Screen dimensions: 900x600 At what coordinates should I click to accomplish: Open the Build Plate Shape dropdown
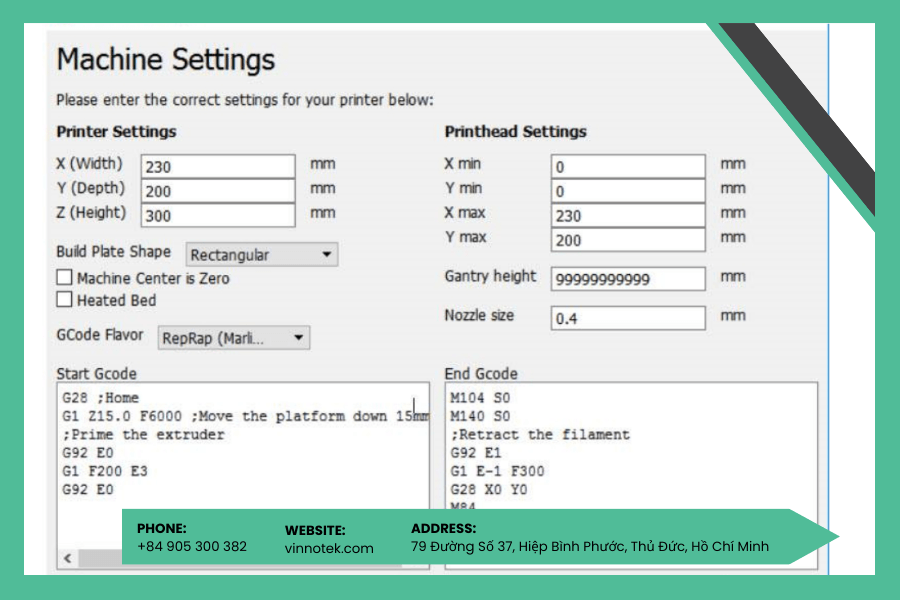point(262,254)
